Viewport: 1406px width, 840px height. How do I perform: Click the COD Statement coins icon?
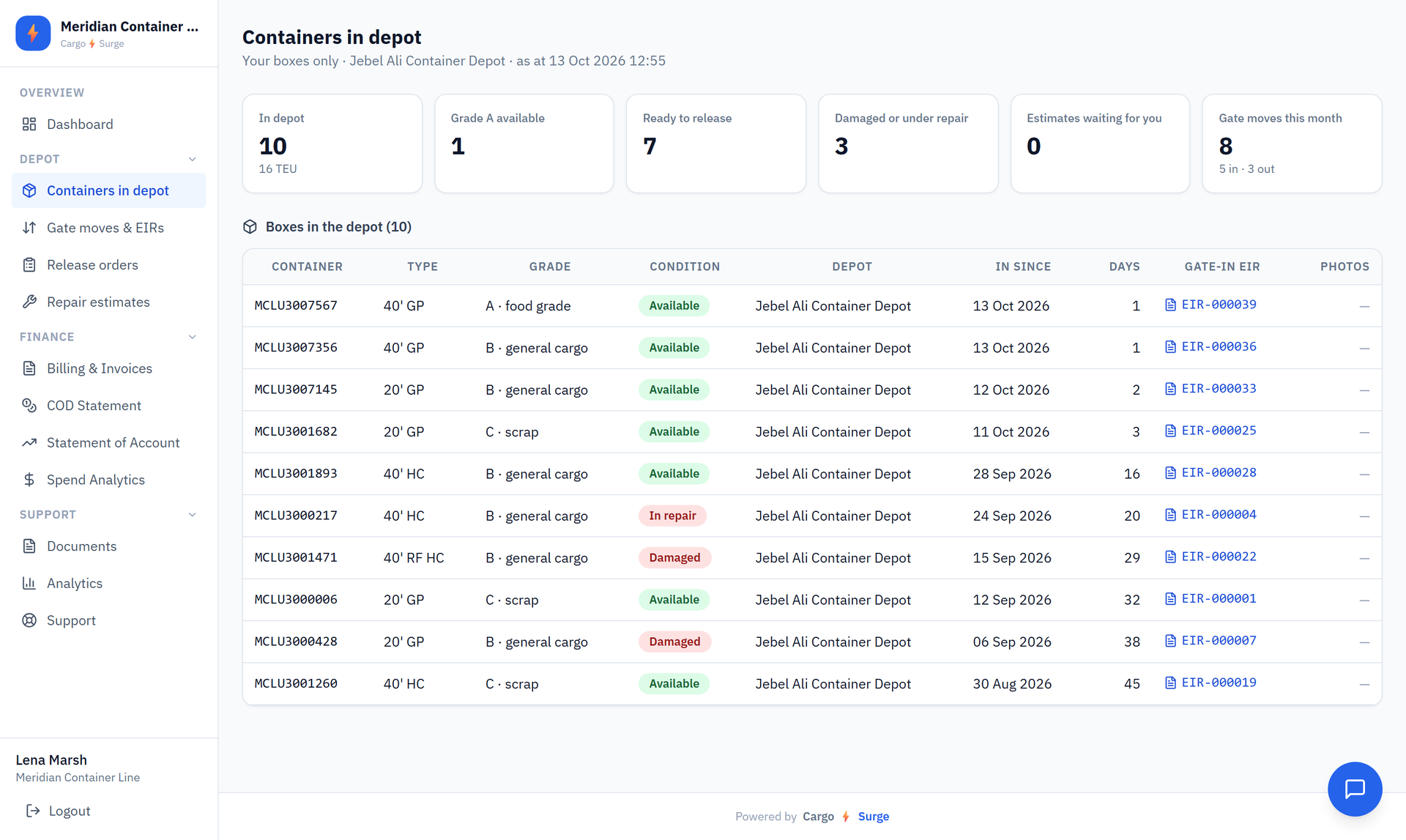click(29, 406)
